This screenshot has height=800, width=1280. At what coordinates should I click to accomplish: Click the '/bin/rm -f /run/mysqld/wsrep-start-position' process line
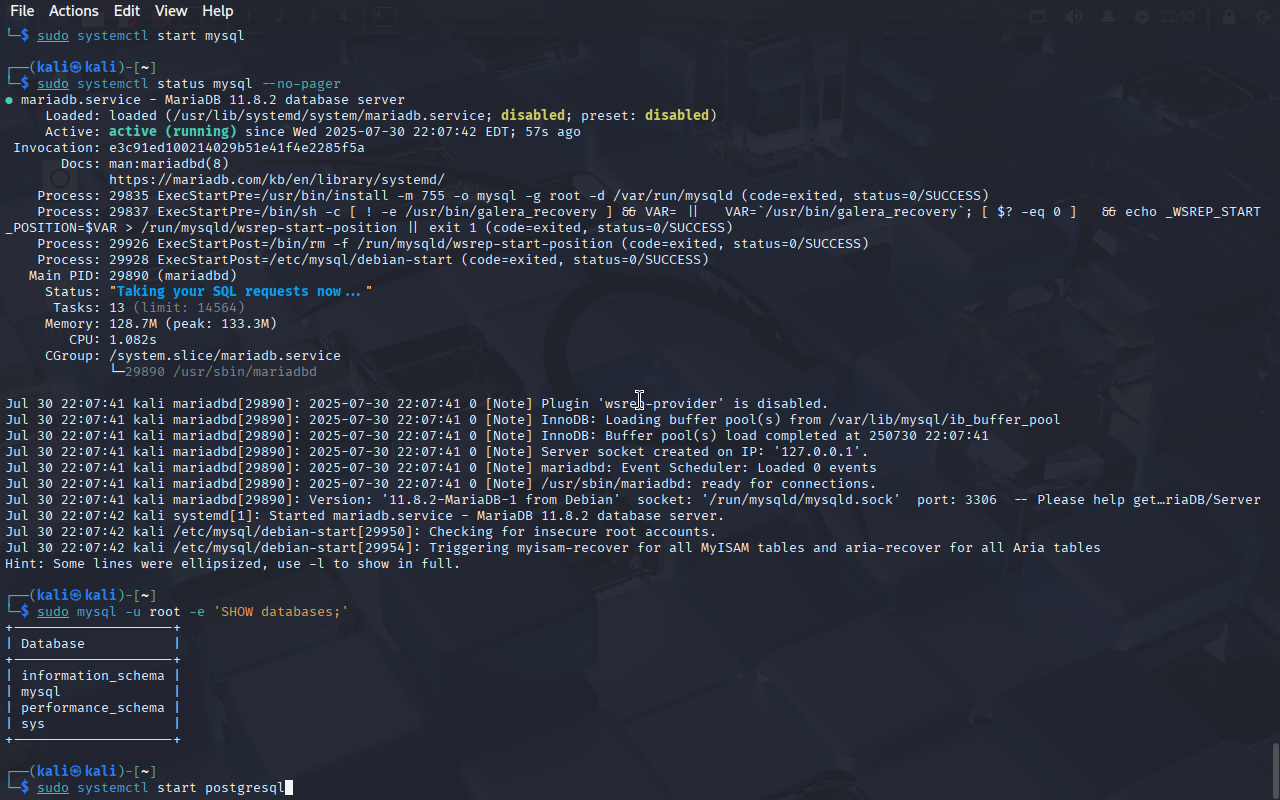[453, 243]
